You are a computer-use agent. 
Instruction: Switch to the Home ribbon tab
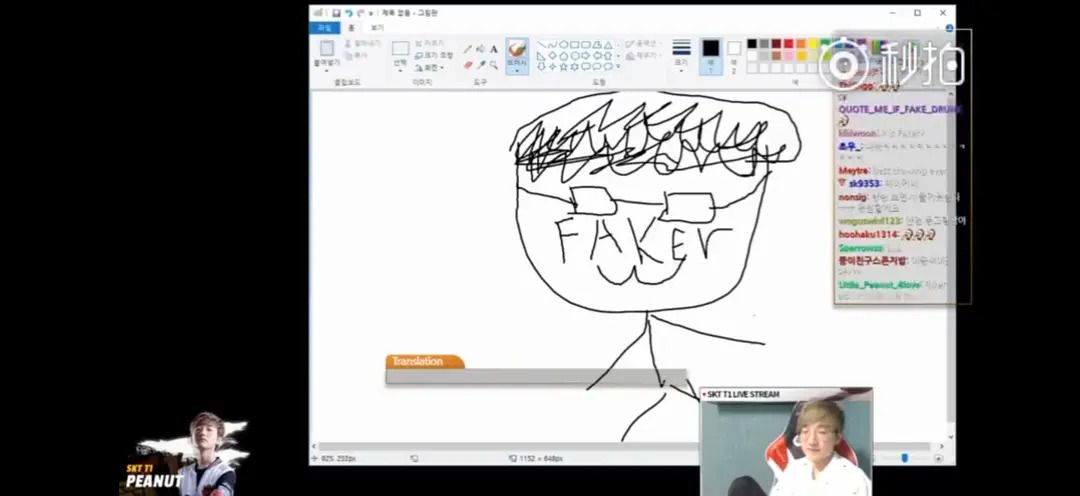[351, 28]
